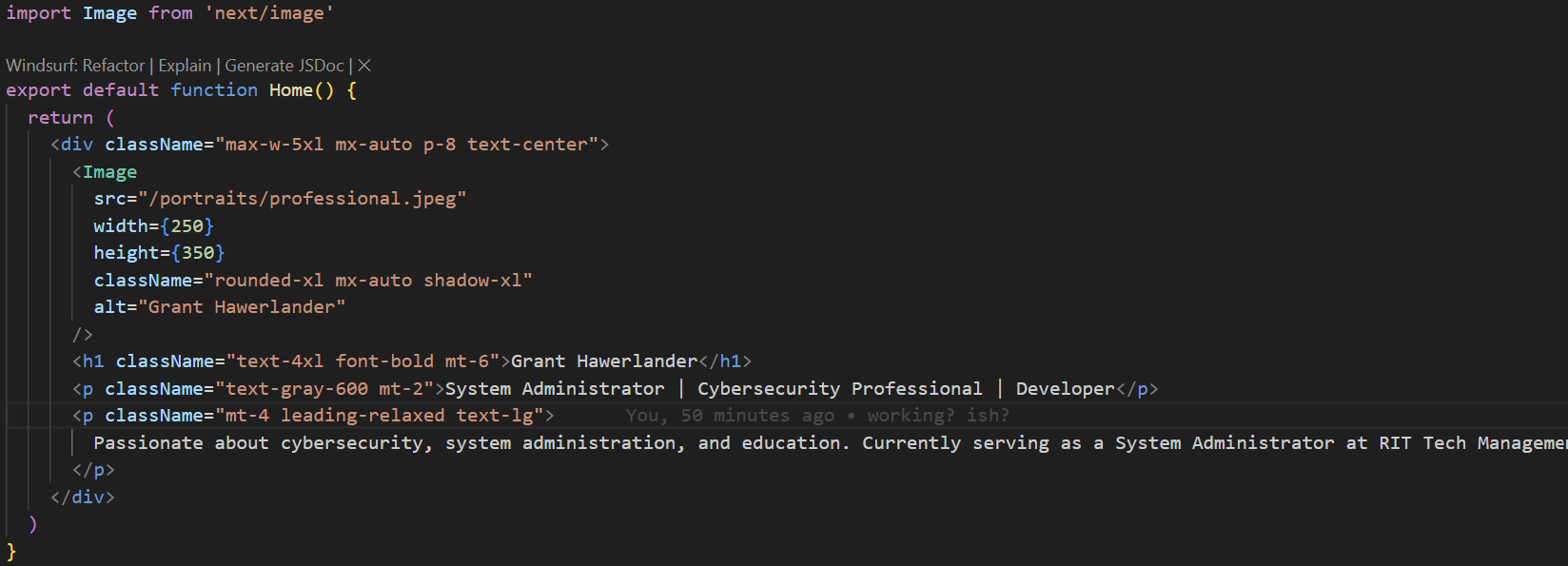Click the h1 heading text Grant Hawerlander
Image resolution: width=1568 pixels, height=566 pixels.
(x=604, y=361)
